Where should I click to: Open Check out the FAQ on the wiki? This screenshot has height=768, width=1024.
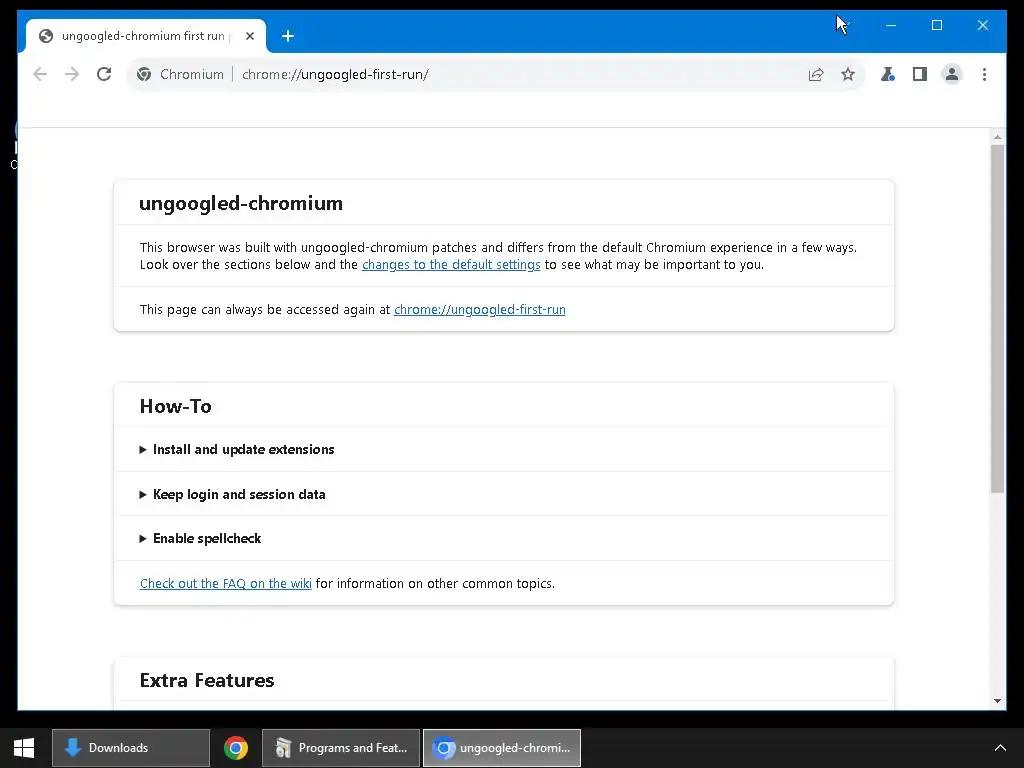(x=225, y=584)
